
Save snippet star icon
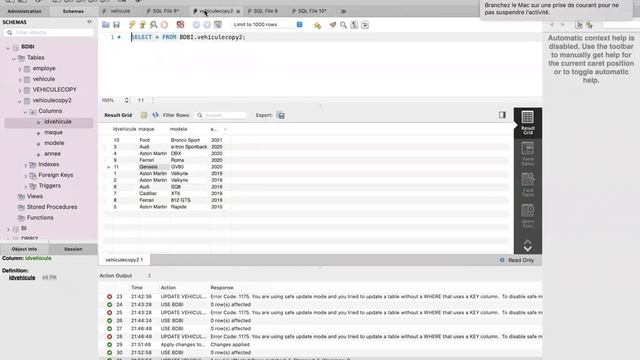[x=317, y=25]
